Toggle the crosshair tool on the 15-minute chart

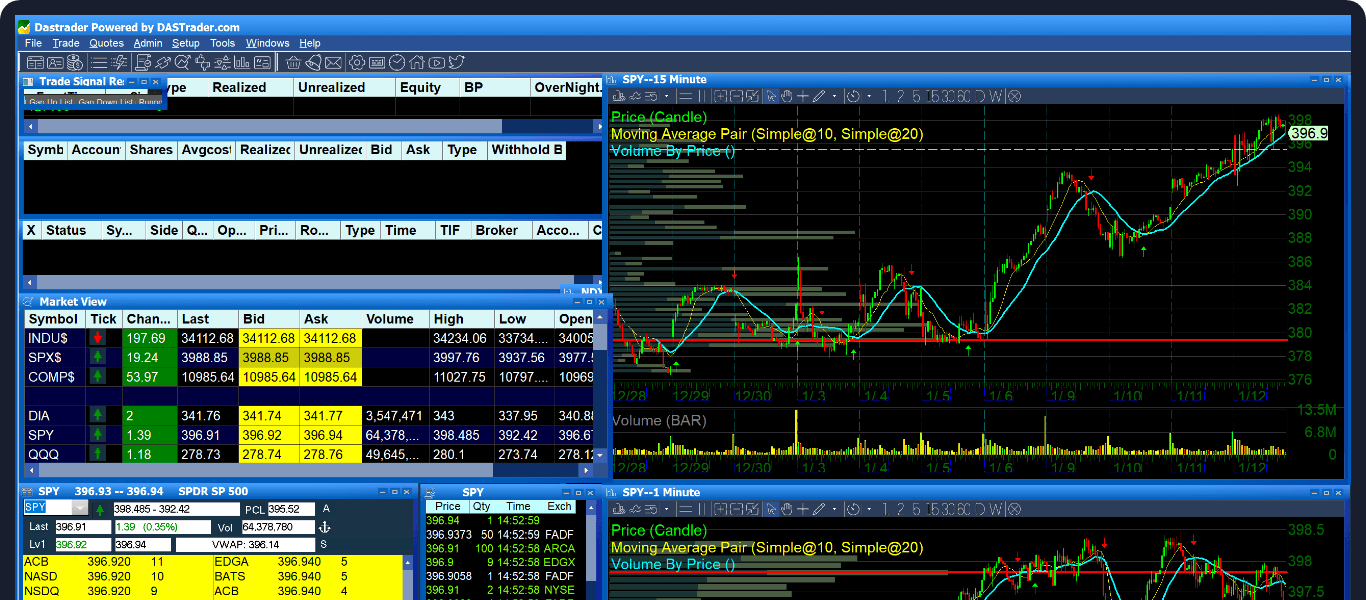coord(802,95)
